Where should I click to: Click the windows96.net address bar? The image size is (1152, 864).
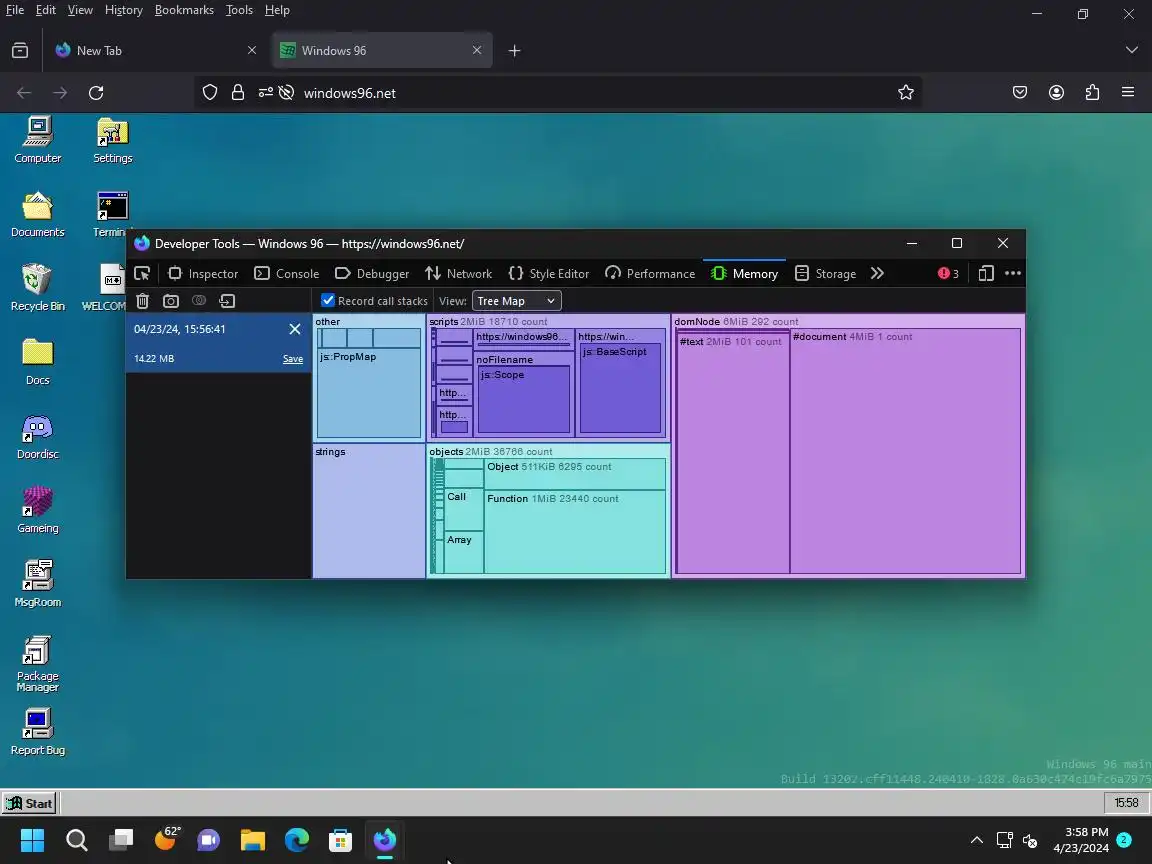coord(558,93)
